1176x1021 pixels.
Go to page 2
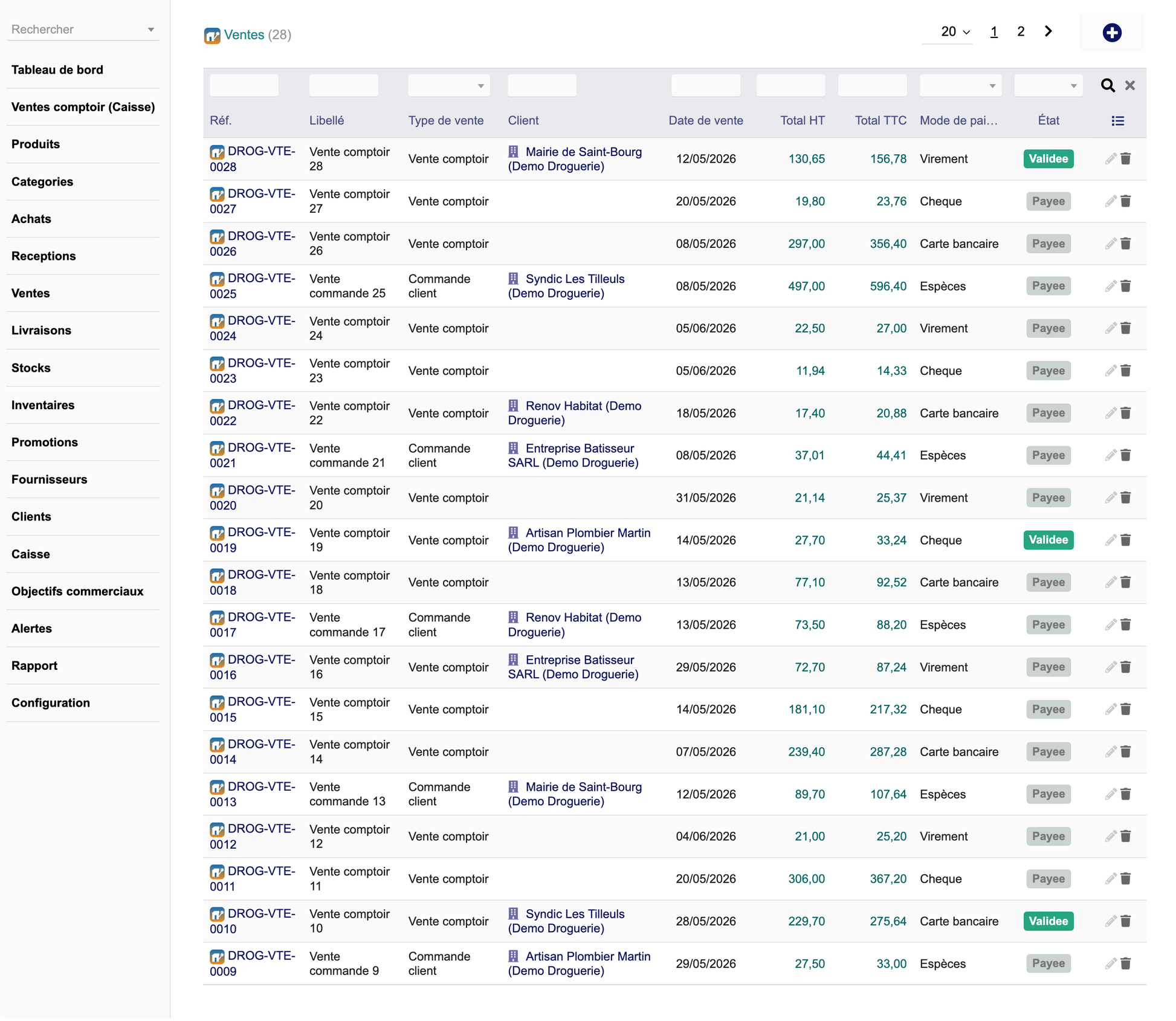point(1021,31)
